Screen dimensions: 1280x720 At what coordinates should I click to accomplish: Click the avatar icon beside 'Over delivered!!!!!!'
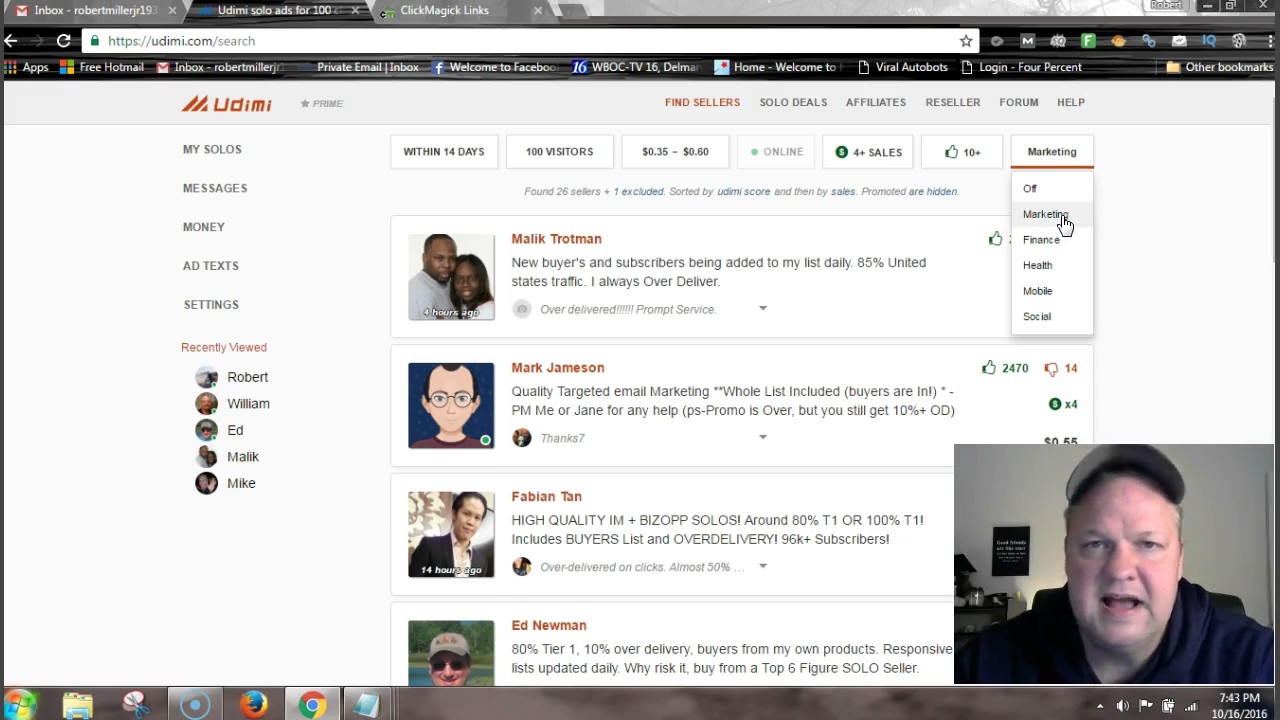(522, 309)
